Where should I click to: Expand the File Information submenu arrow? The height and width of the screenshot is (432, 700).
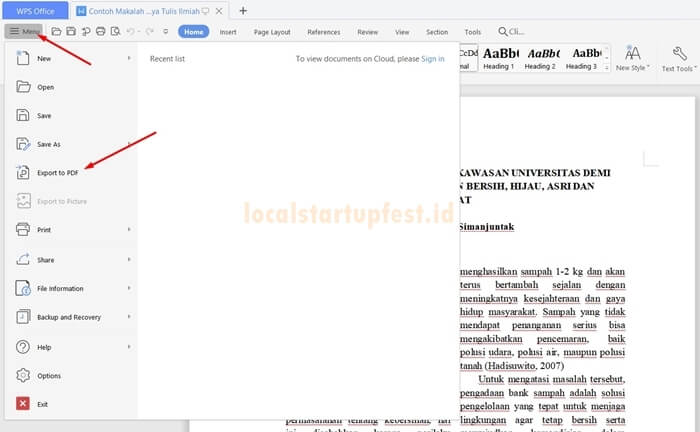[129, 288]
